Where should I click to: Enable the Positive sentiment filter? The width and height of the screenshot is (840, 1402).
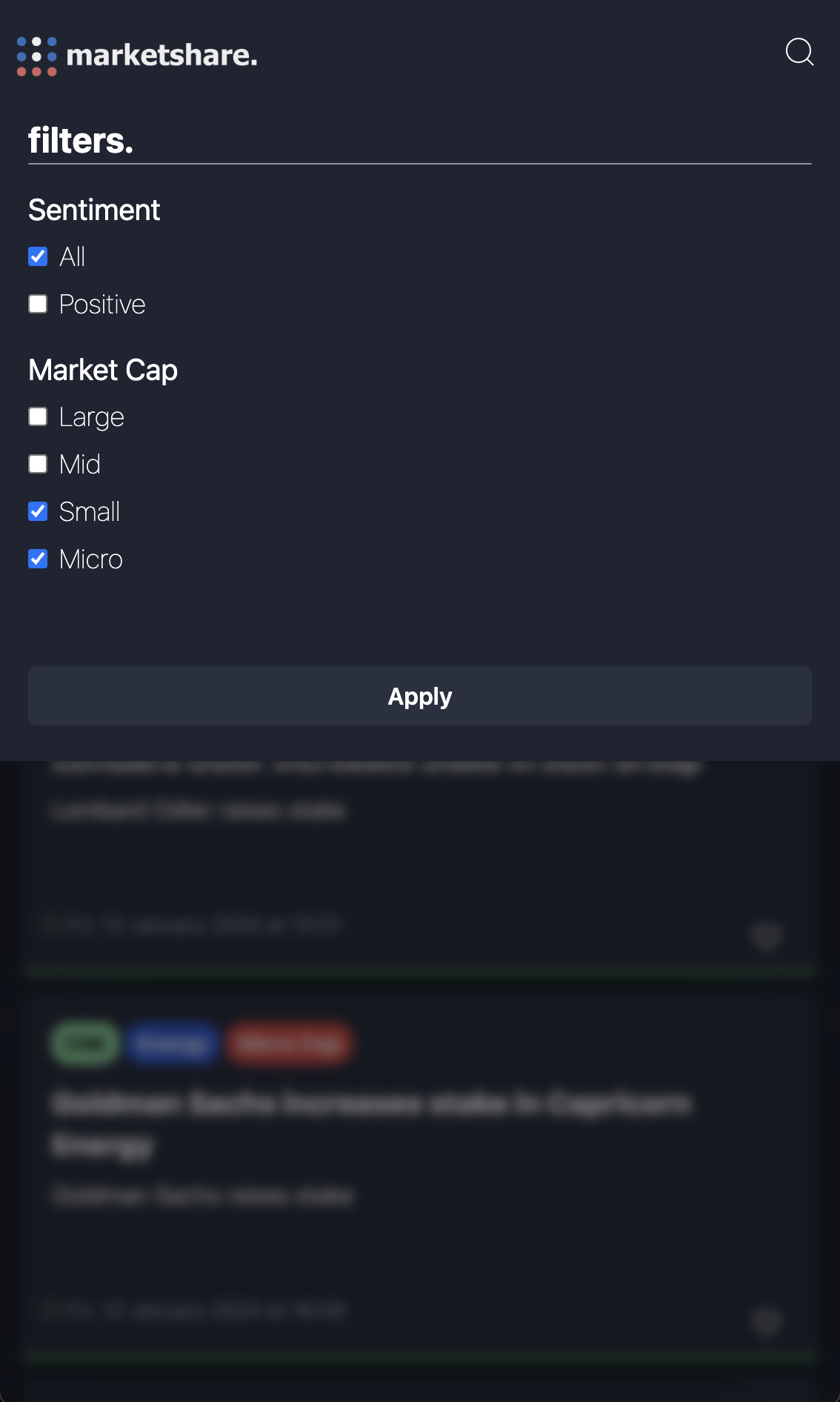[38, 304]
